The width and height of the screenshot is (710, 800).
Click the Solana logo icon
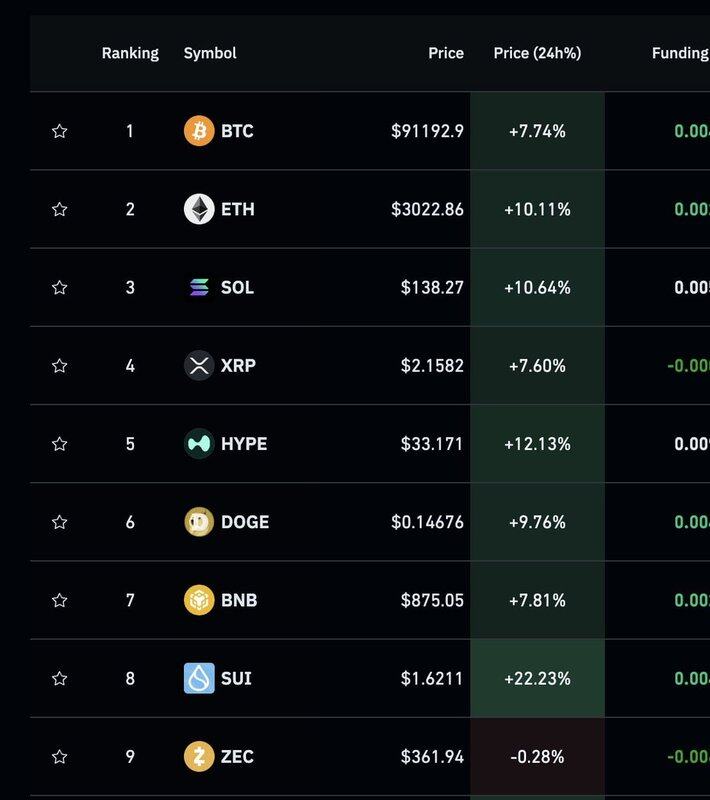point(199,288)
